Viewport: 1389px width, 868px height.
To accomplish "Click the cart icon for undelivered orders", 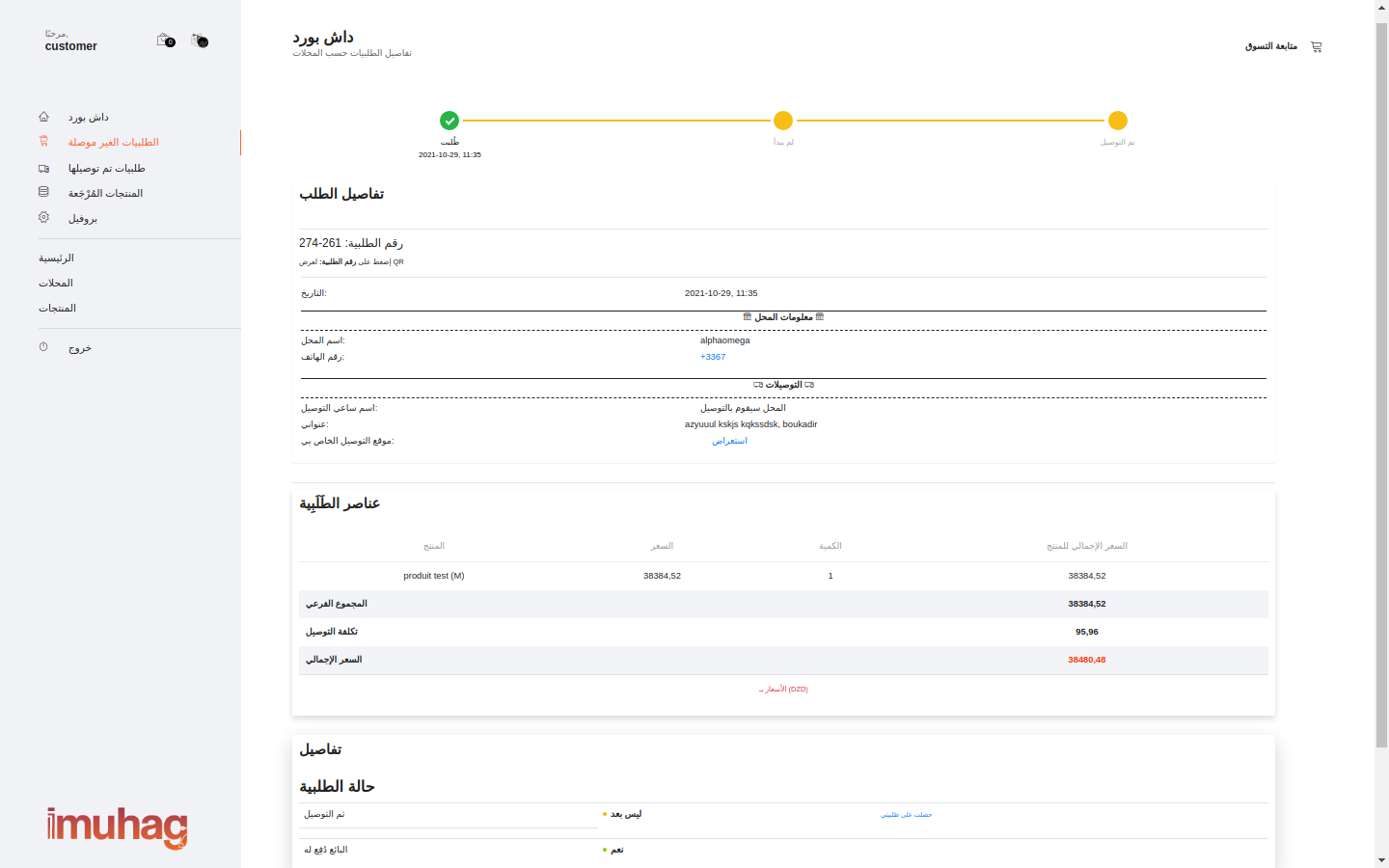I will [x=43, y=142].
